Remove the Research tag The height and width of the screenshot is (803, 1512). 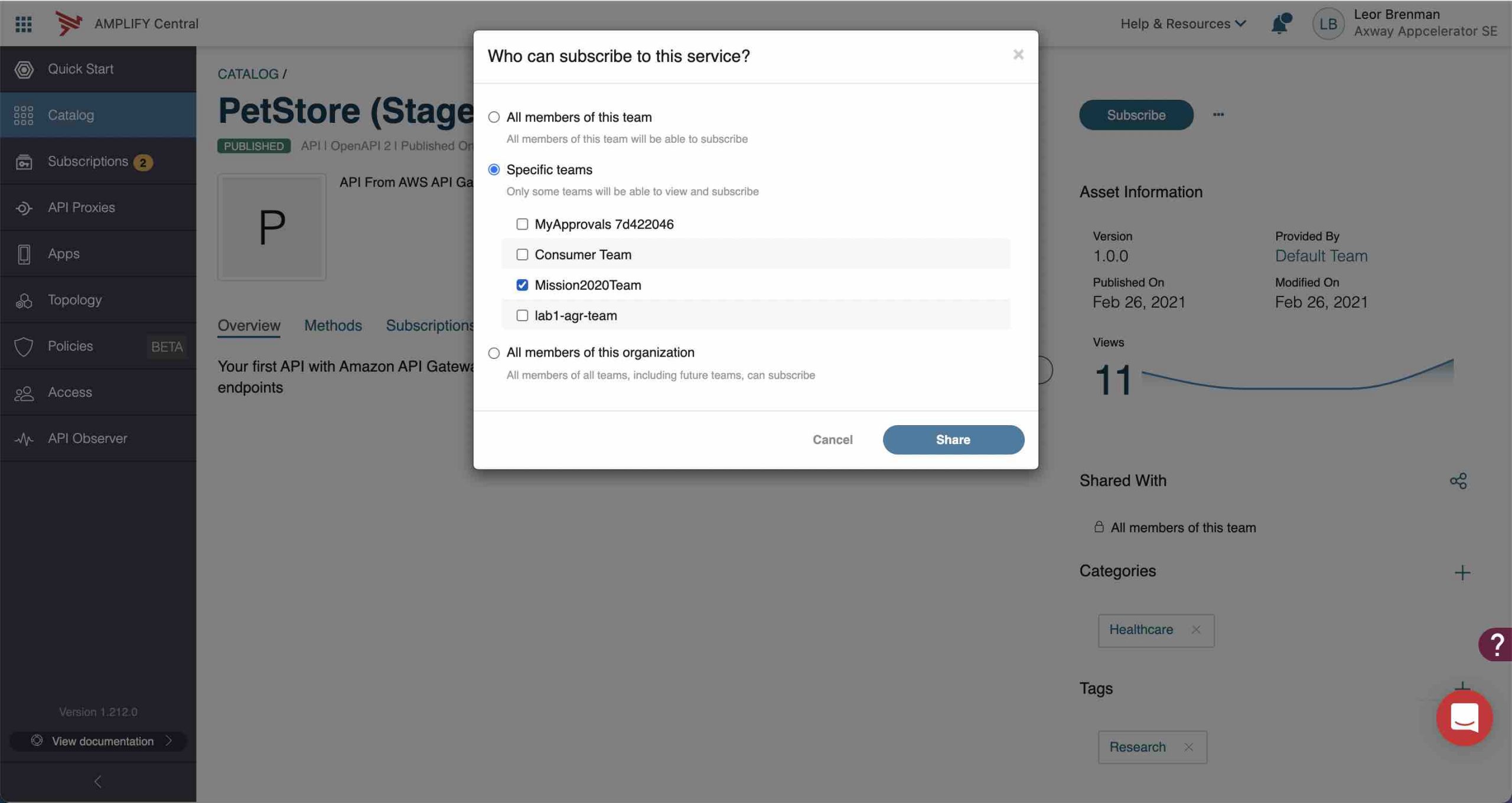(x=1188, y=747)
